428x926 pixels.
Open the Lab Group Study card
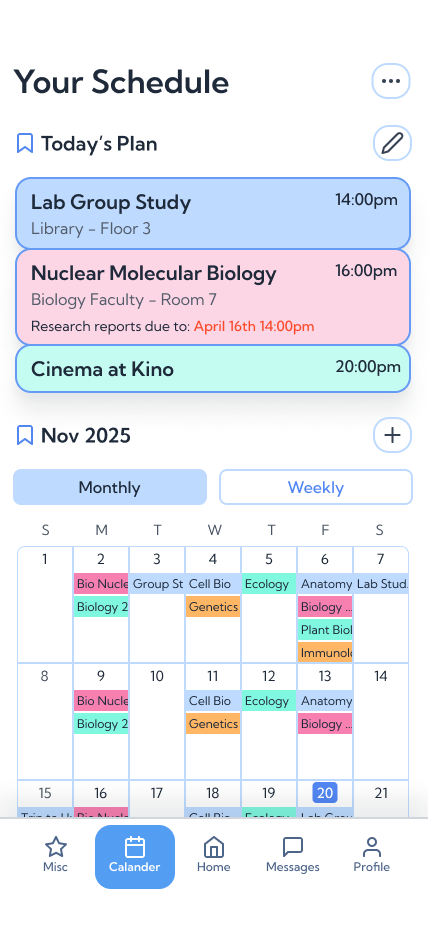click(x=213, y=214)
